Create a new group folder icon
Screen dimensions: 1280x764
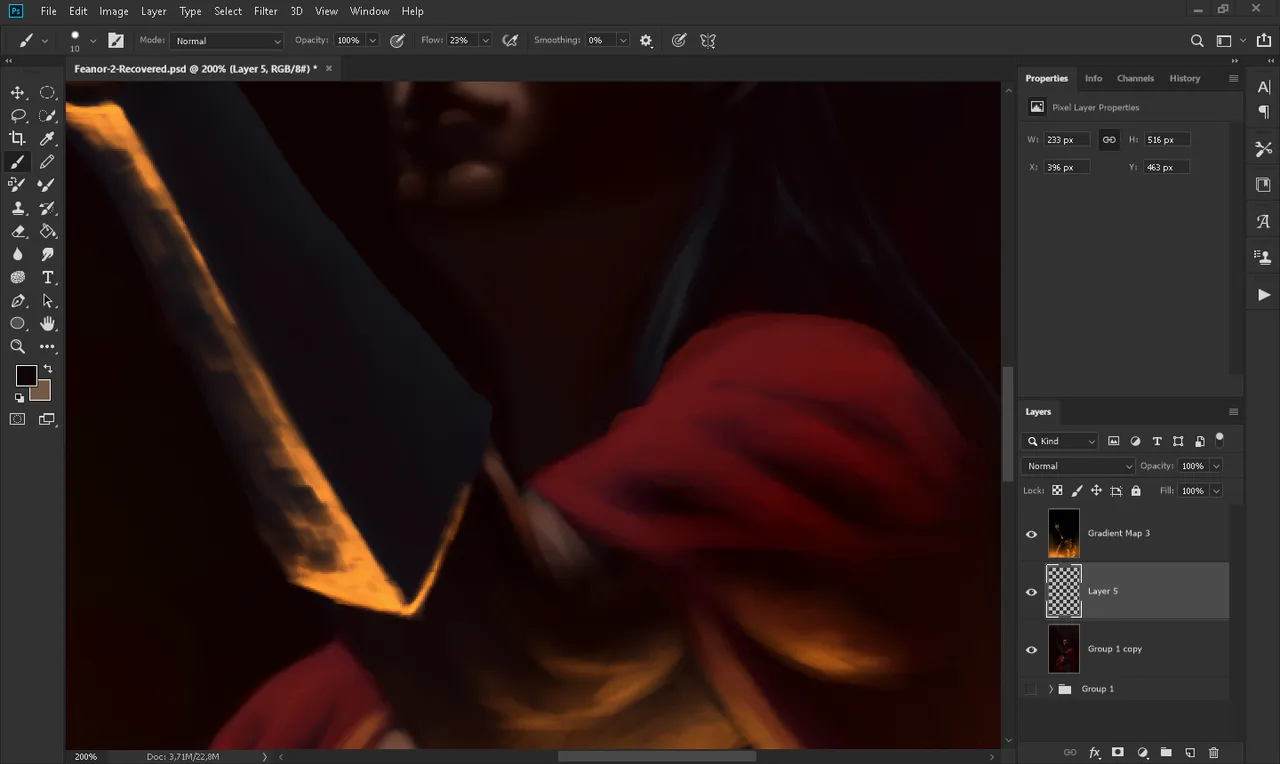1166,752
